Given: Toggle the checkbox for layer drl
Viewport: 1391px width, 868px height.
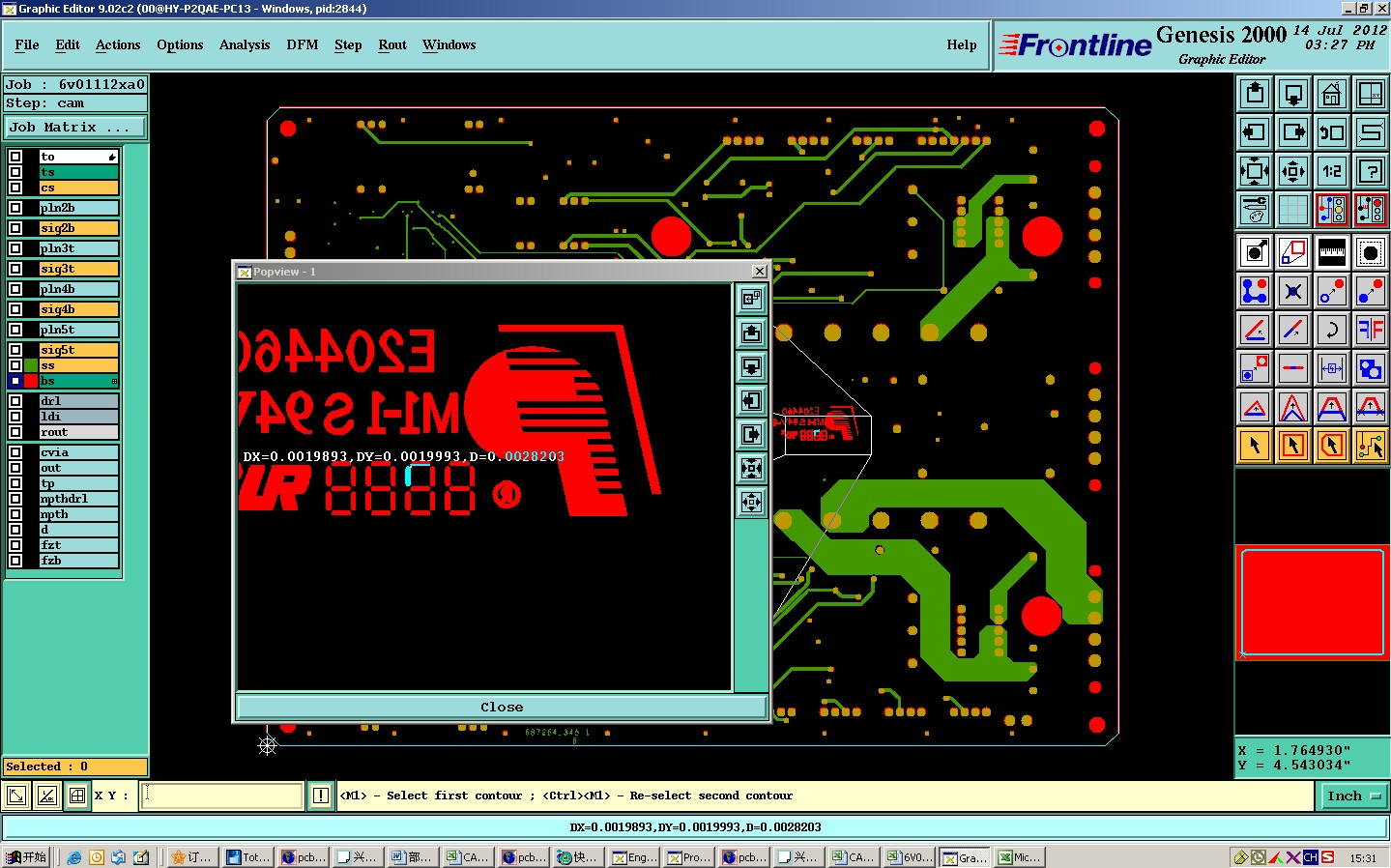Looking at the screenshot, I should (x=15, y=401).
